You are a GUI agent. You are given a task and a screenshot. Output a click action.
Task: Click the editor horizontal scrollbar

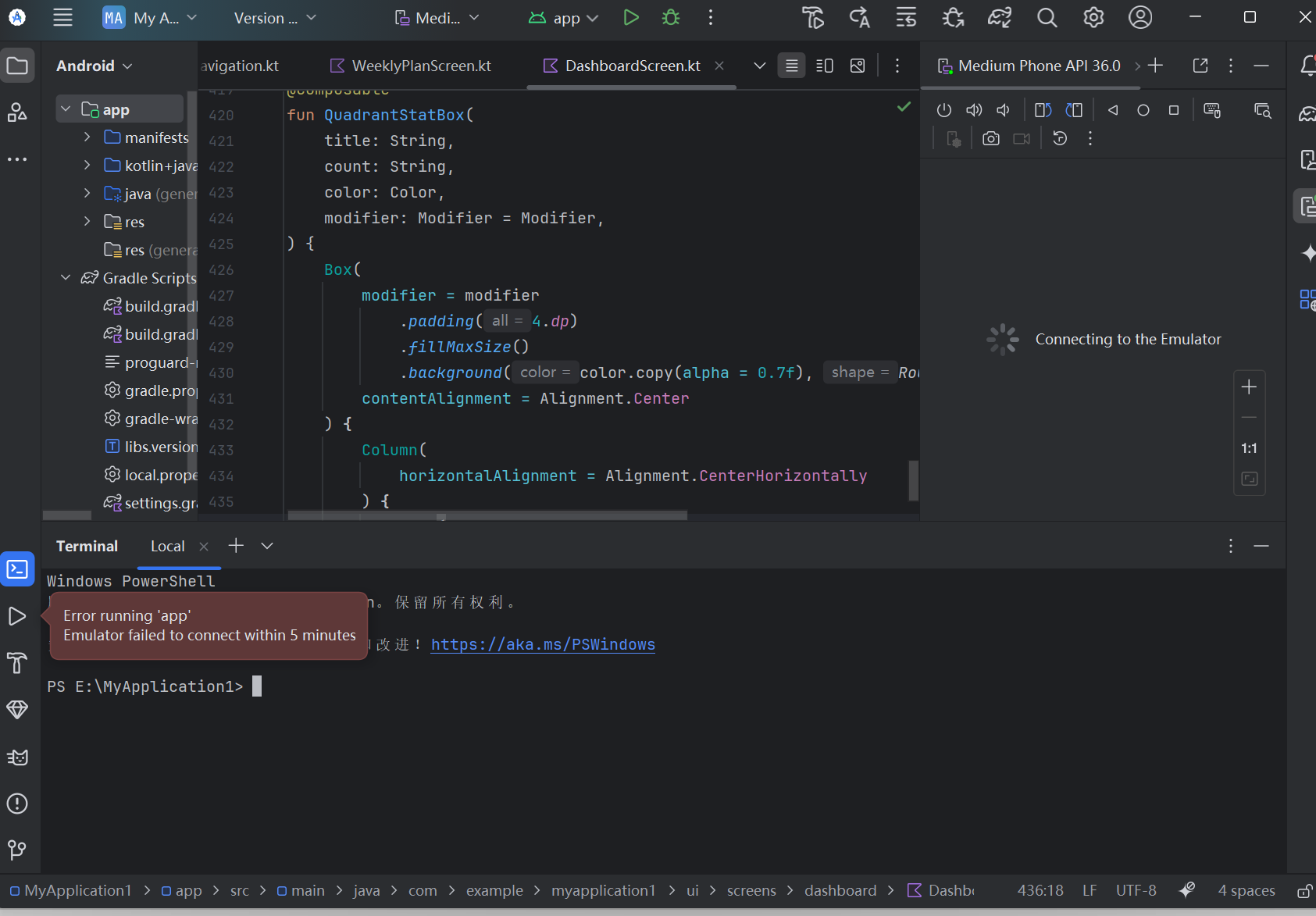point(487,515)
